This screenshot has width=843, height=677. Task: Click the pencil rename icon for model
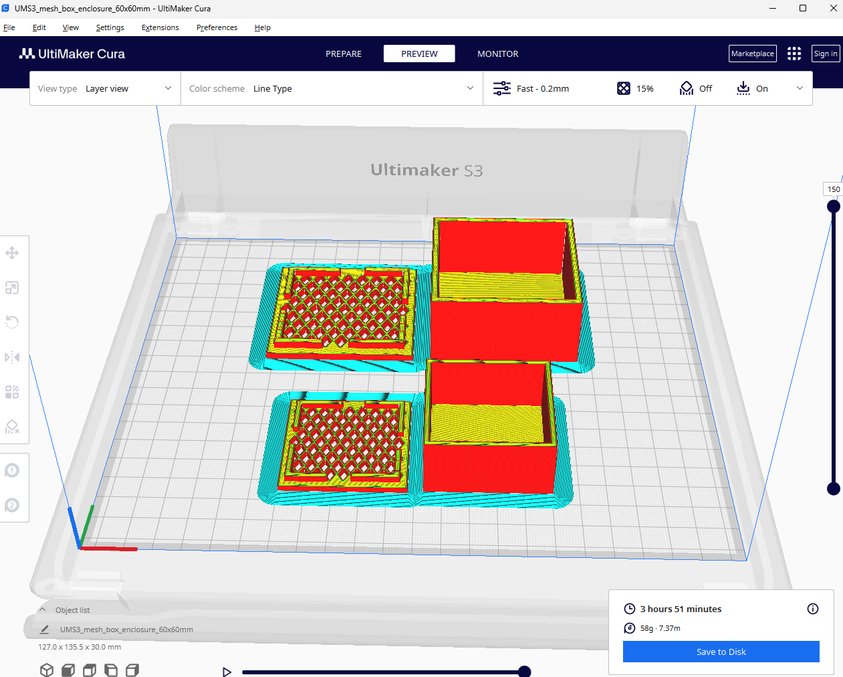(45, 629)
